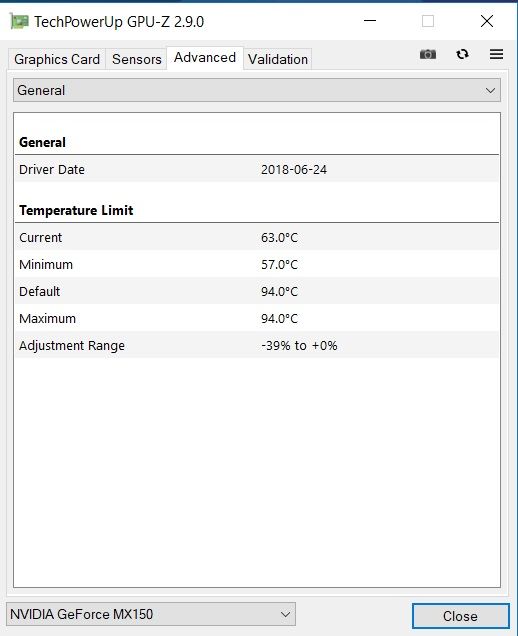Take a screenshot with the camera icon
Viewport: 518px width, 636px height.
pos(428,54)
